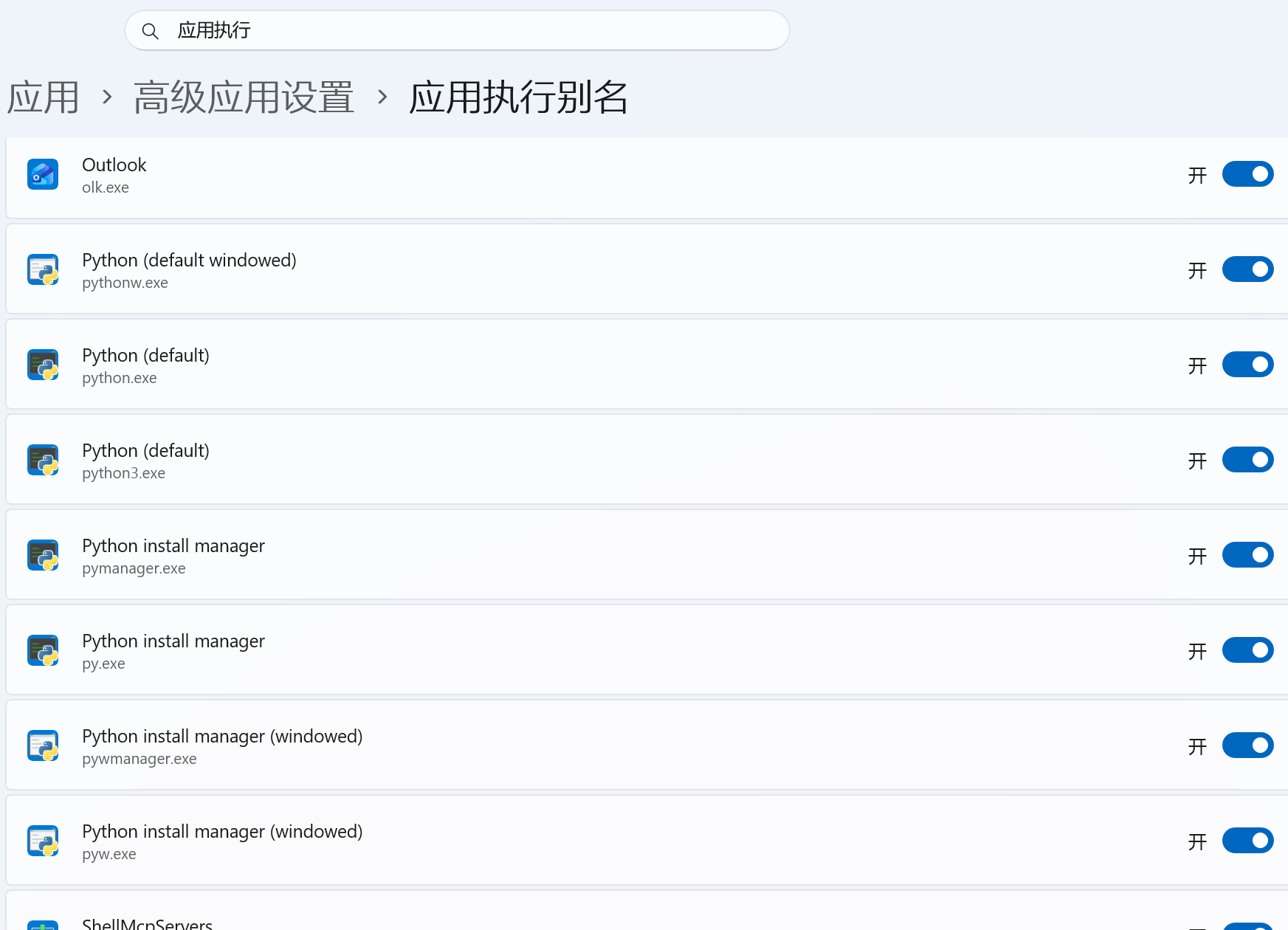Screen dimensions: 1288x930
Task: Disable the python3.exe alias switch
Action: [x=1247, y=460]
